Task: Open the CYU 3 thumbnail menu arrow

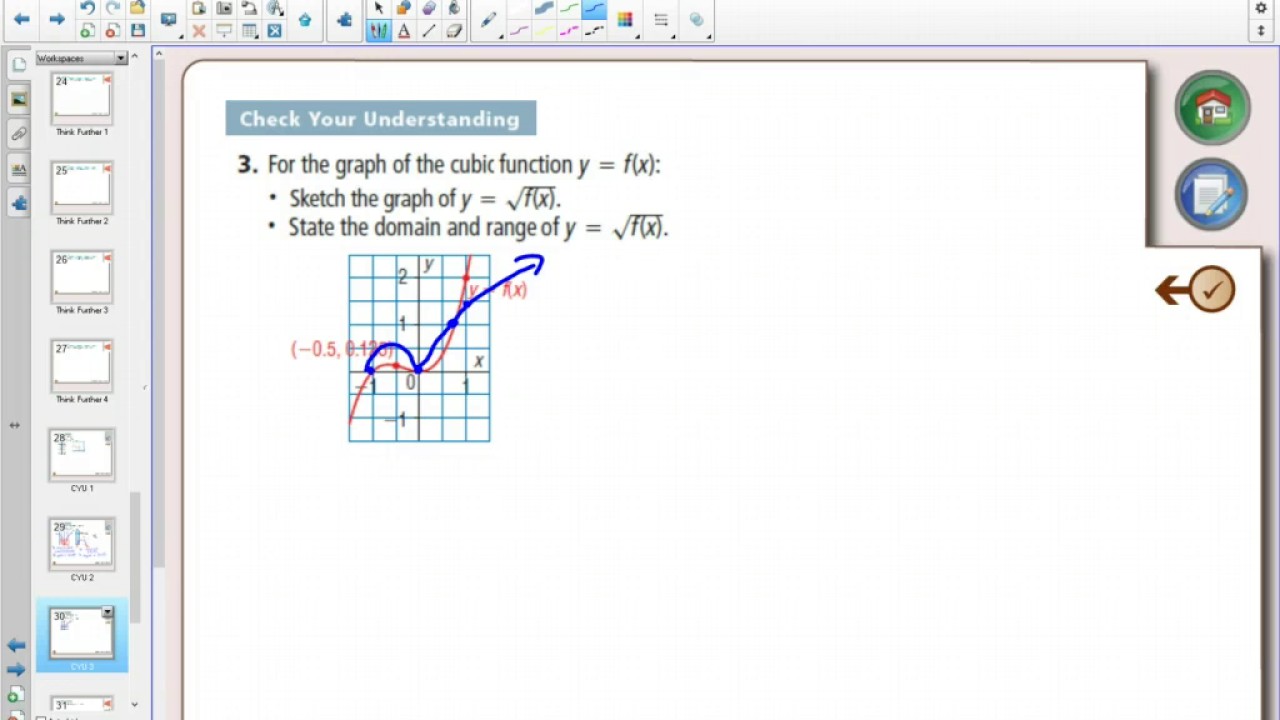Action: (107, 612)
